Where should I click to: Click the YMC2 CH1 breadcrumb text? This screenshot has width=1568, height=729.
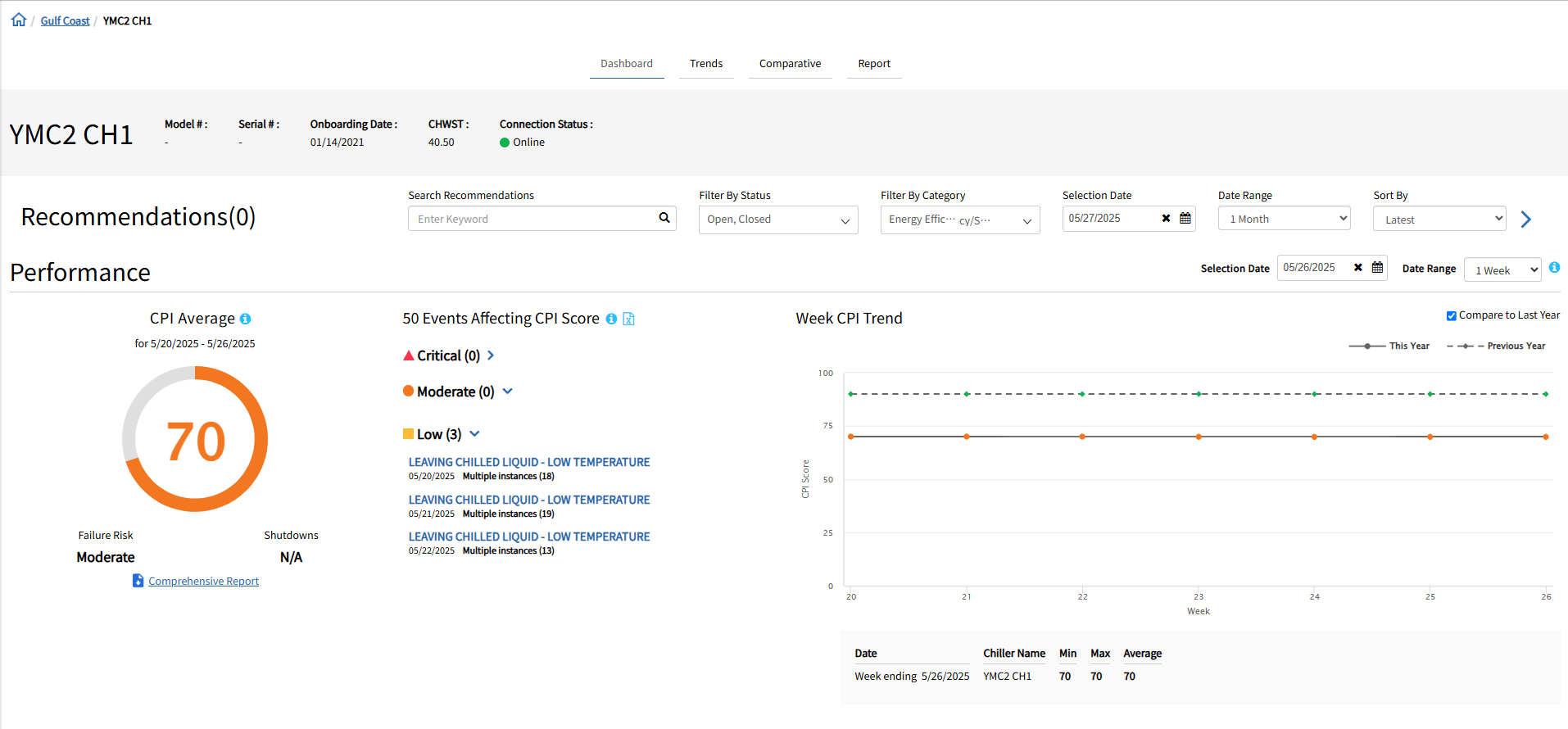pyautogui.click(x=127, y=20)
